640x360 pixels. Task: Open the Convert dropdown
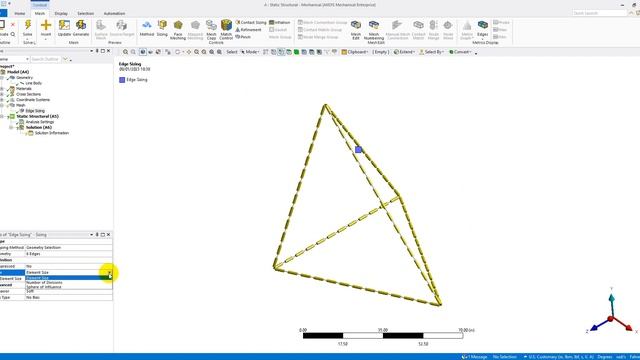pyautogui.click(x=460, y=52)
